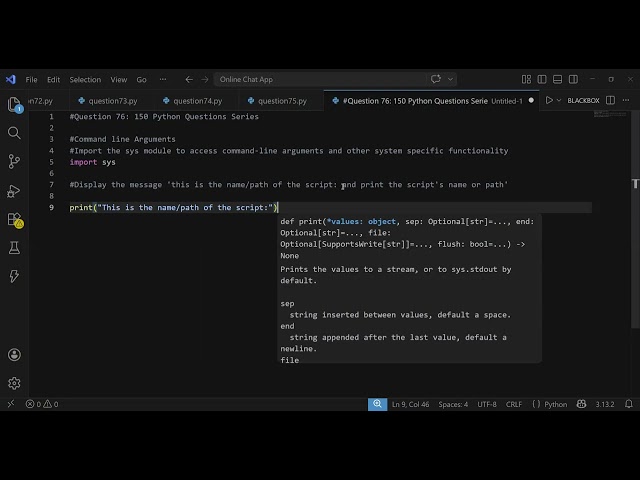Open the notifications bell
The width and height of the screenshot is (640, 480).
click(x=629, y=404)
